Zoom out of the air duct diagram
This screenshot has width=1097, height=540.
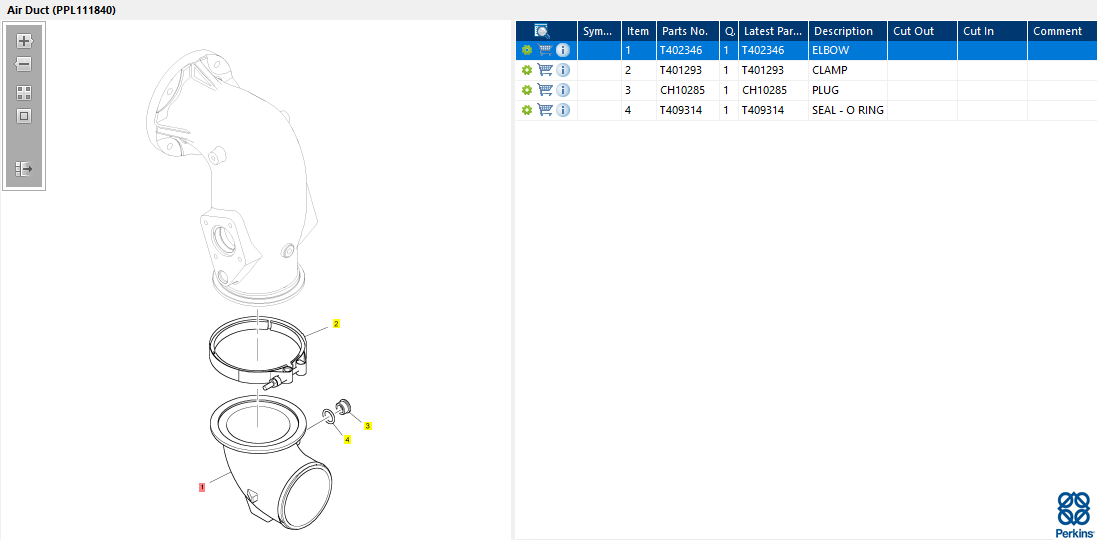coord(24,64)
